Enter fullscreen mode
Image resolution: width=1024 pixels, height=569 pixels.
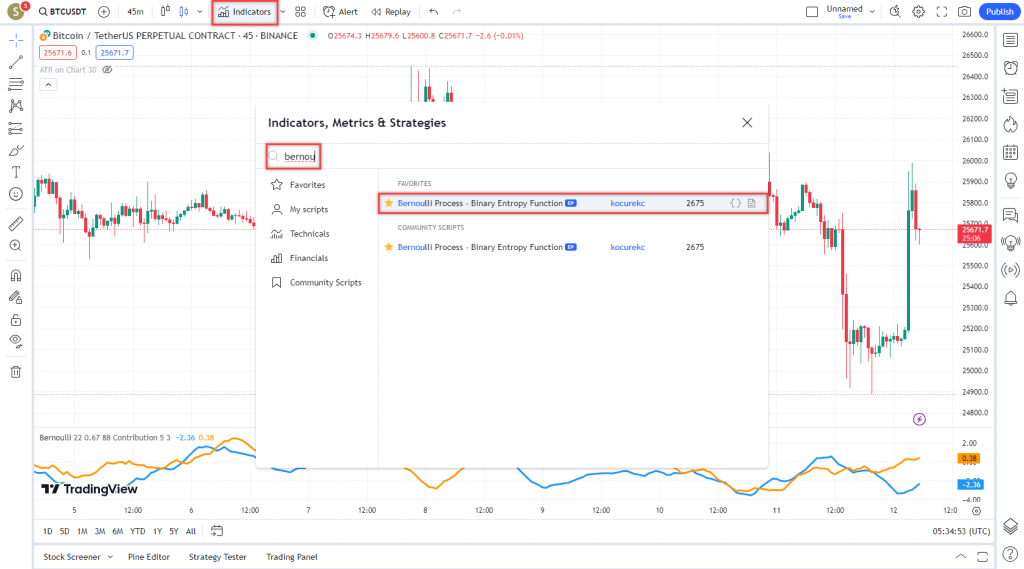click(942, 12)
